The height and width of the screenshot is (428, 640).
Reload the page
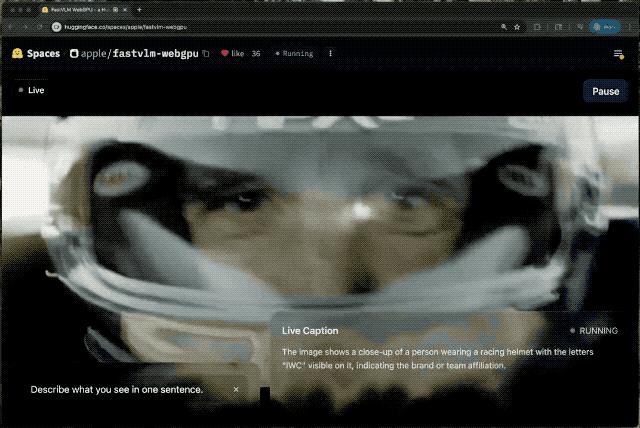40,27
